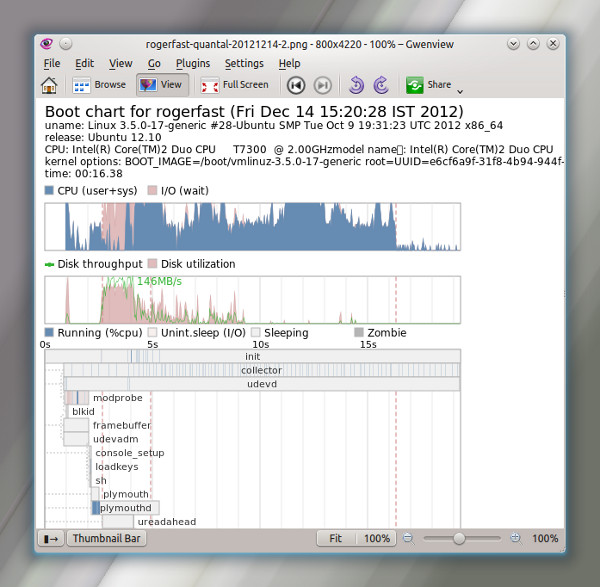
Task: Open the Go menu
Action: pos(154,64)
